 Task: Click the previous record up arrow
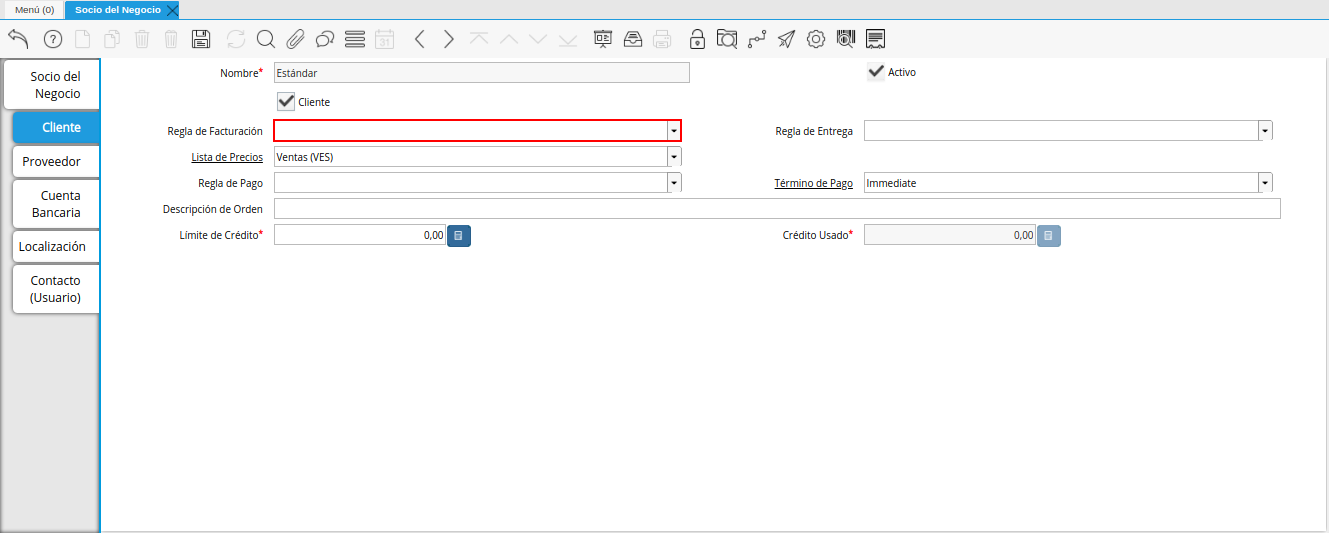click(x=508, y=39)
